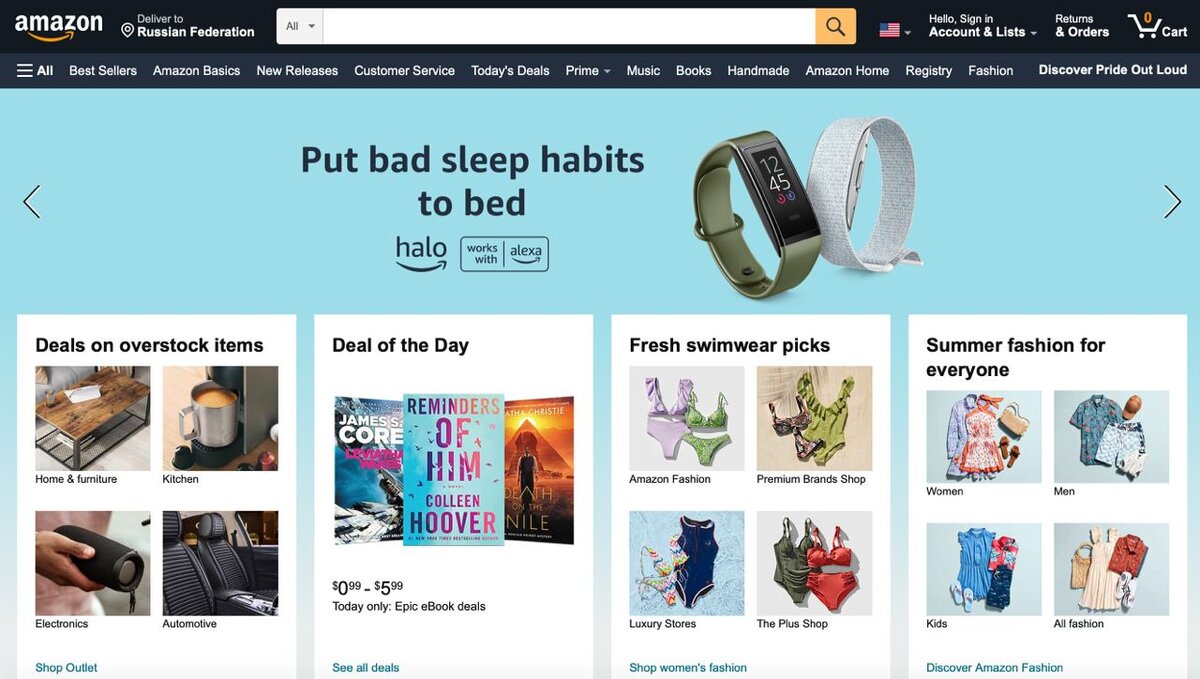Image resolution: width=1200 pixels, height=679 pixels.
Task: Focus the main search input field
Action: pos(569,26)
